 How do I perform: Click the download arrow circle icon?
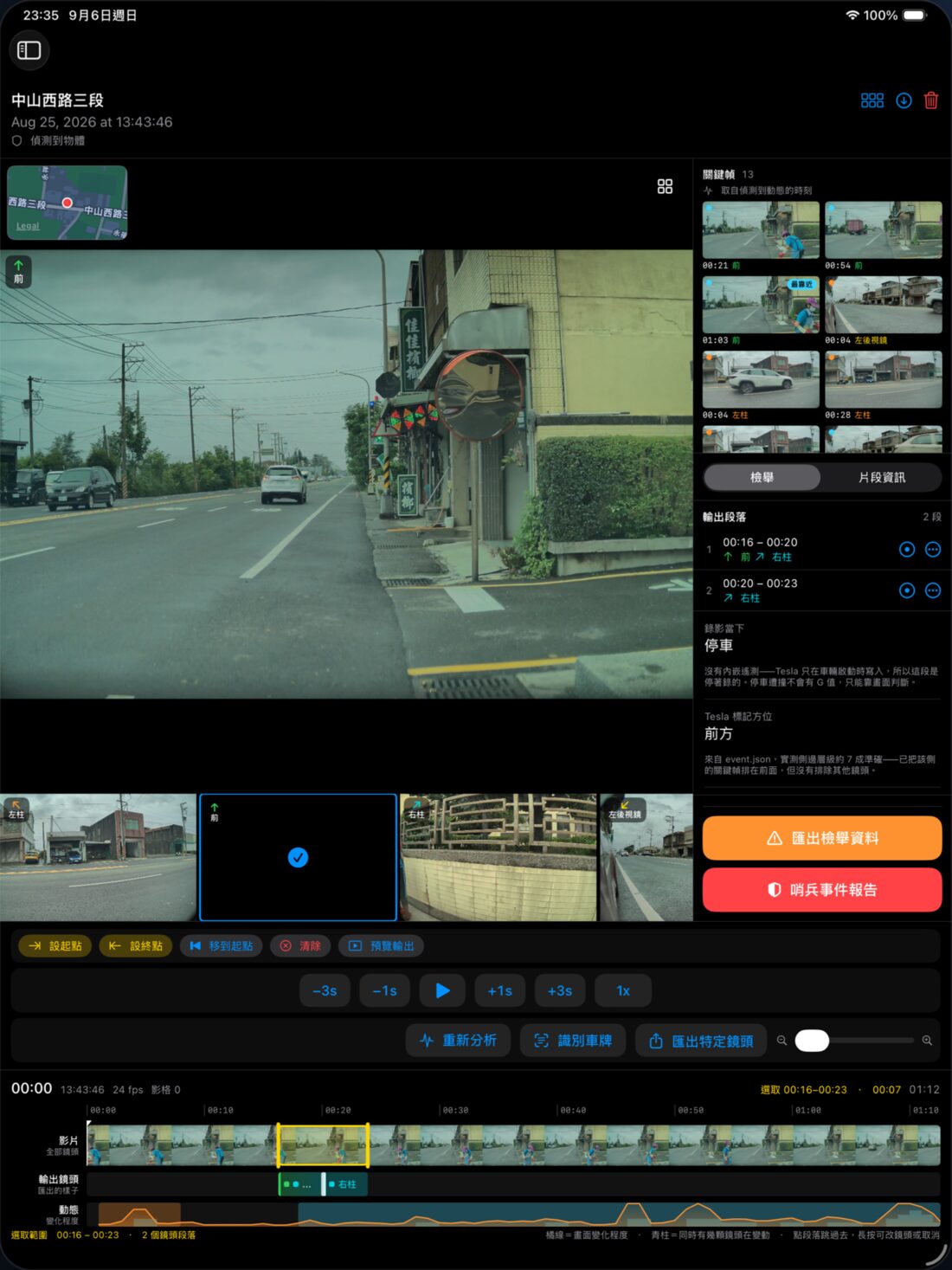click(904, 100)
